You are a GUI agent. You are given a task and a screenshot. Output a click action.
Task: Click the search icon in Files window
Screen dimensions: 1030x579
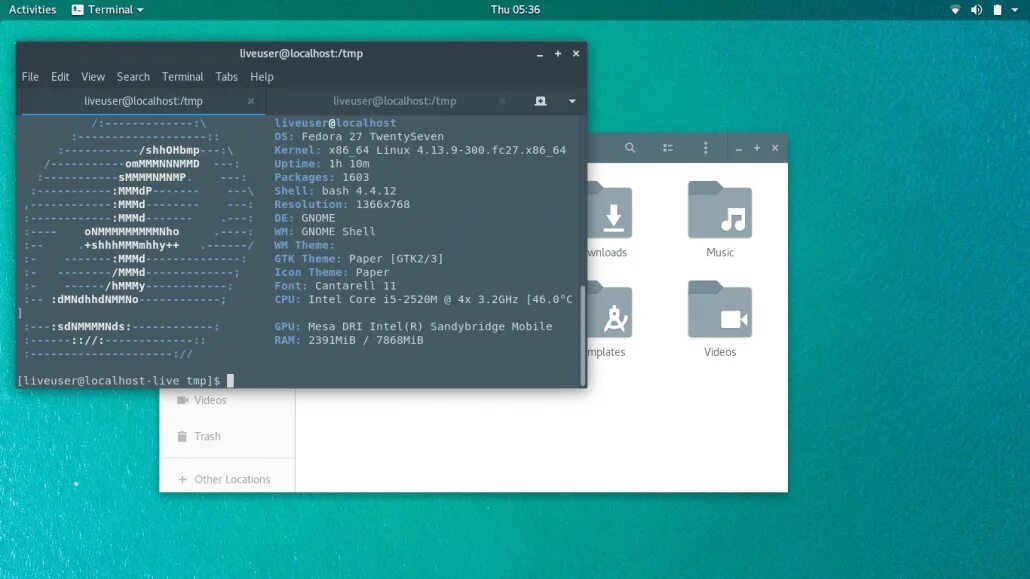(x=630, y=148)
